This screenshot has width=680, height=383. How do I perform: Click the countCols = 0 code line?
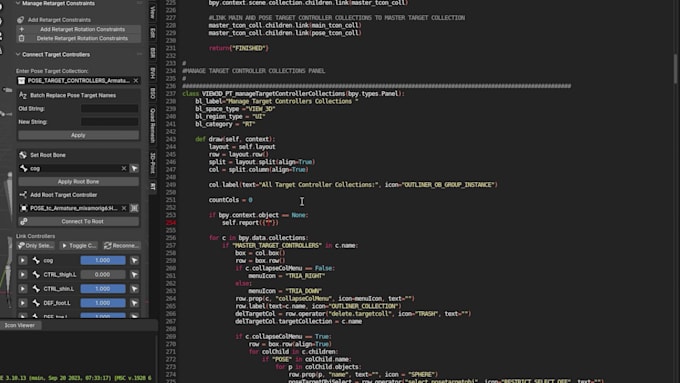(x=231, y=200)
